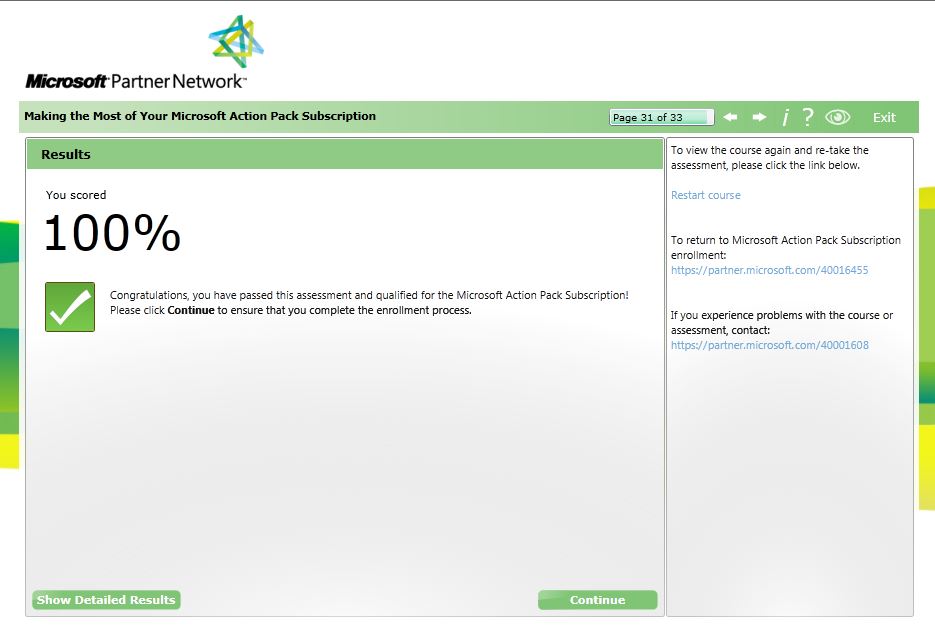Open the enrollment link ending in 40016455
Viewport: 935px width, 635px height.
pyautogui.click(x=769, y=270)
